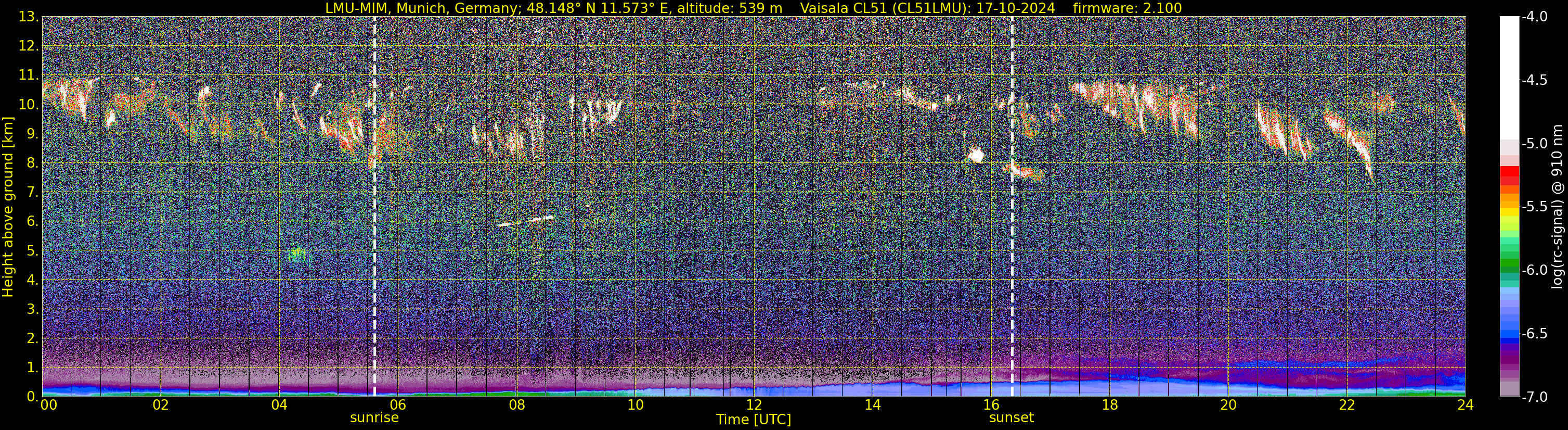Click height axis tick label '13.'
This screenshot has width=1568, height=430.
29,17
